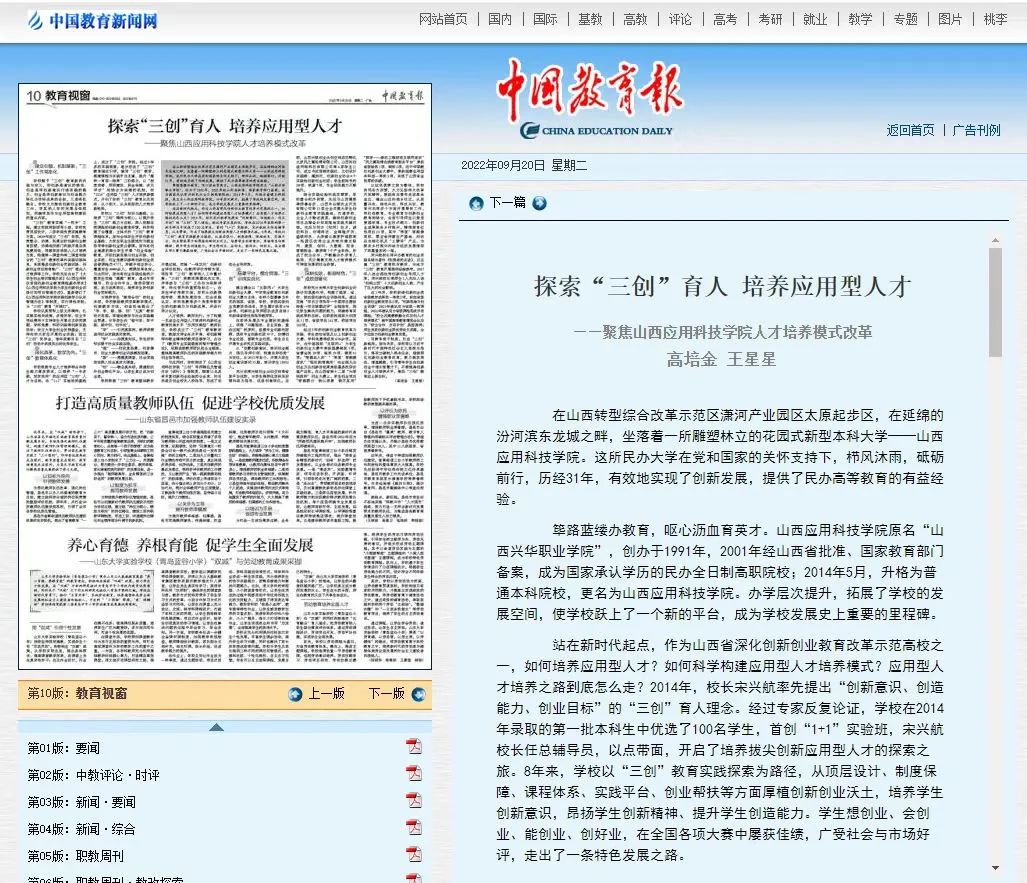Click the round arrow icon beside 上一版
The height and width of the screenshot is (883, 1027).
295,694
